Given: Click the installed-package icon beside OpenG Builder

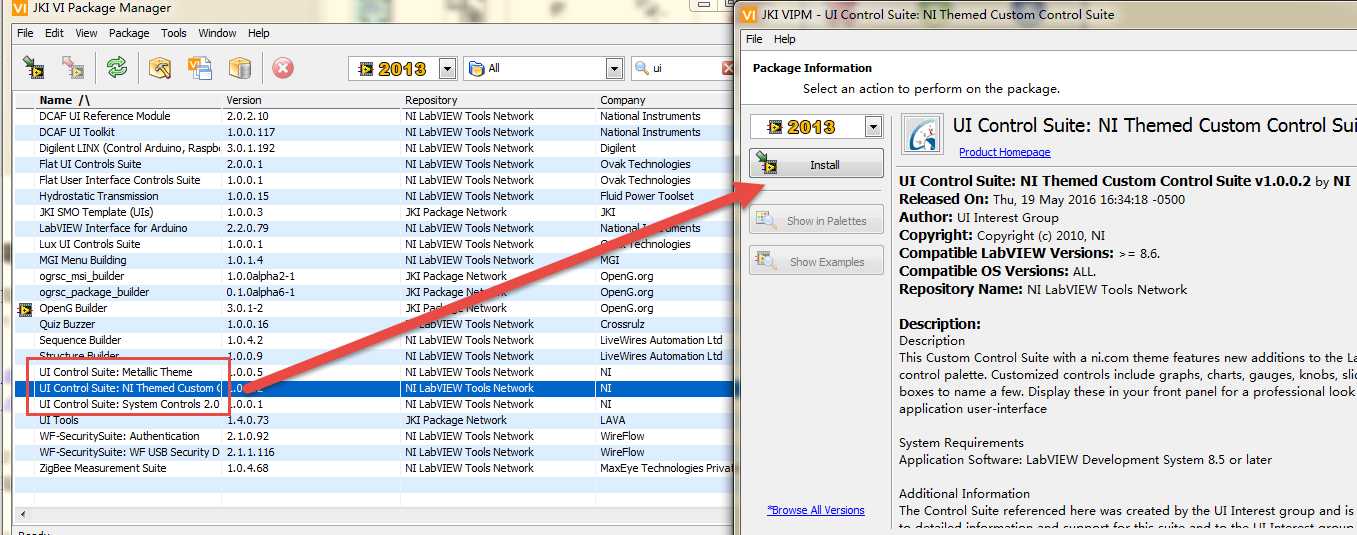Looking at the screenshot, I should click(25, 309).
